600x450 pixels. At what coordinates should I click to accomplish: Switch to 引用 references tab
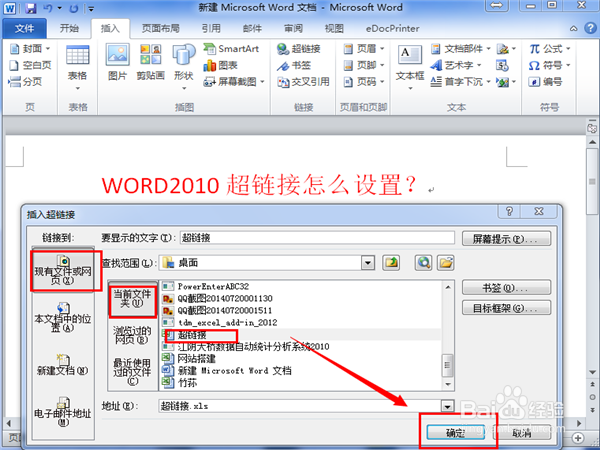click(x=211, y=28)
